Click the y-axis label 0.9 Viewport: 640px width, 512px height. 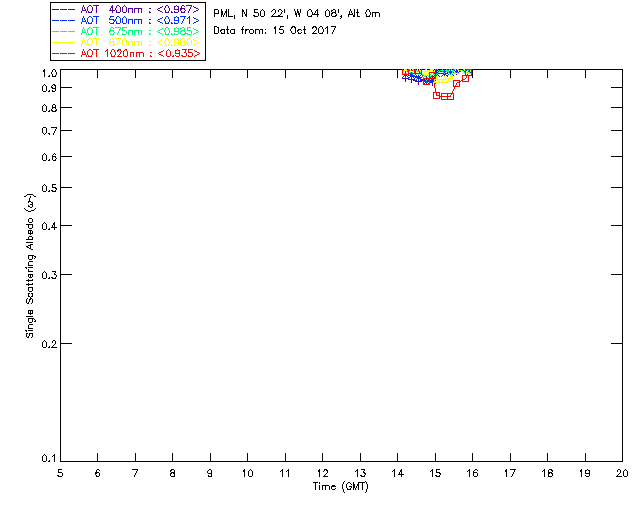49,89
